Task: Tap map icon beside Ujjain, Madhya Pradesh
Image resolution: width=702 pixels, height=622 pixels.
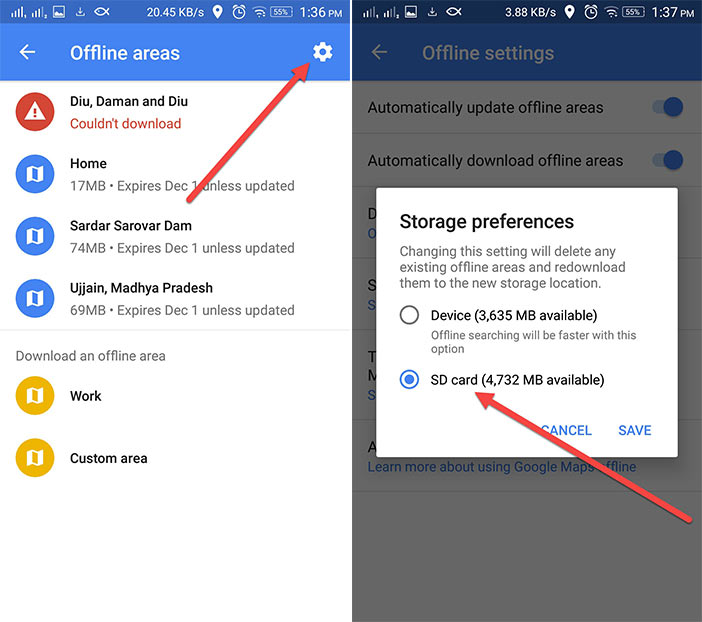Action: tap(35, 298)
